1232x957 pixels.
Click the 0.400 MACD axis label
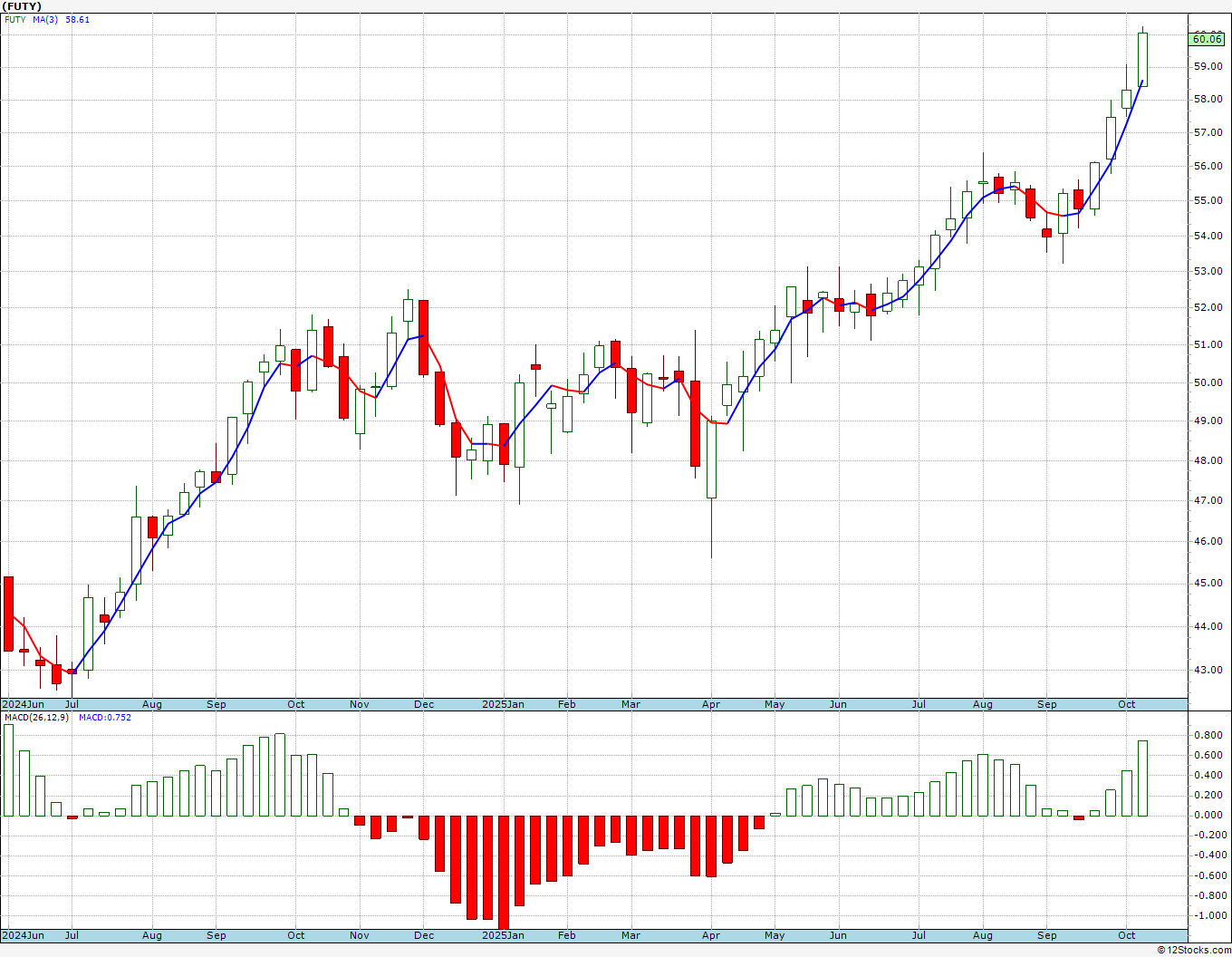(1208, 776)
